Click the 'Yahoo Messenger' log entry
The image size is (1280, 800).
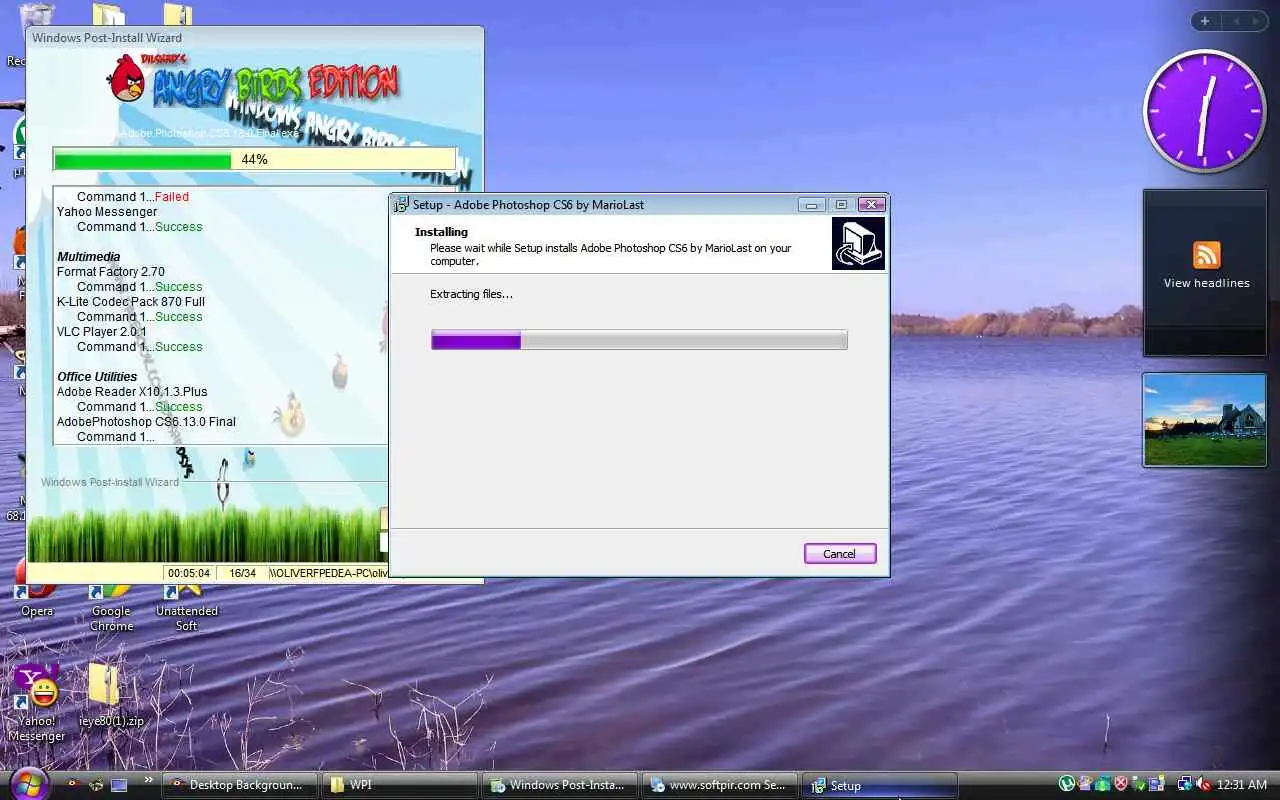click(107, 212)
